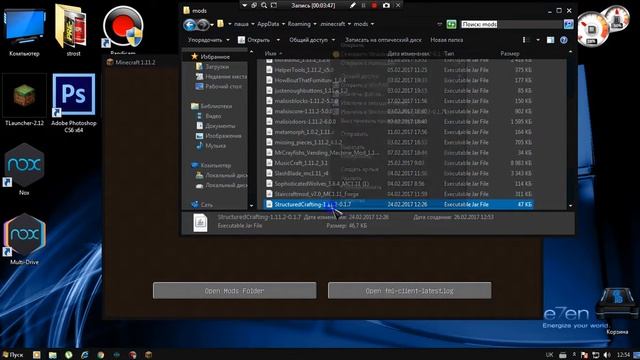This screenshot has width=640, height=360.
Task: Open the Упорядочить menu
Action: click(209, 40)
